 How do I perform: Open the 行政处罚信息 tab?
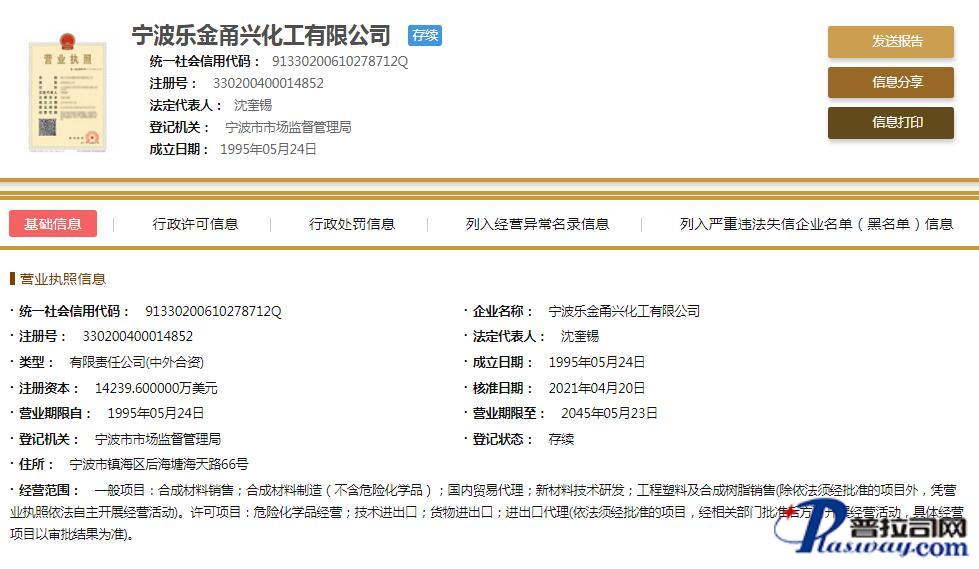point(352,224)
